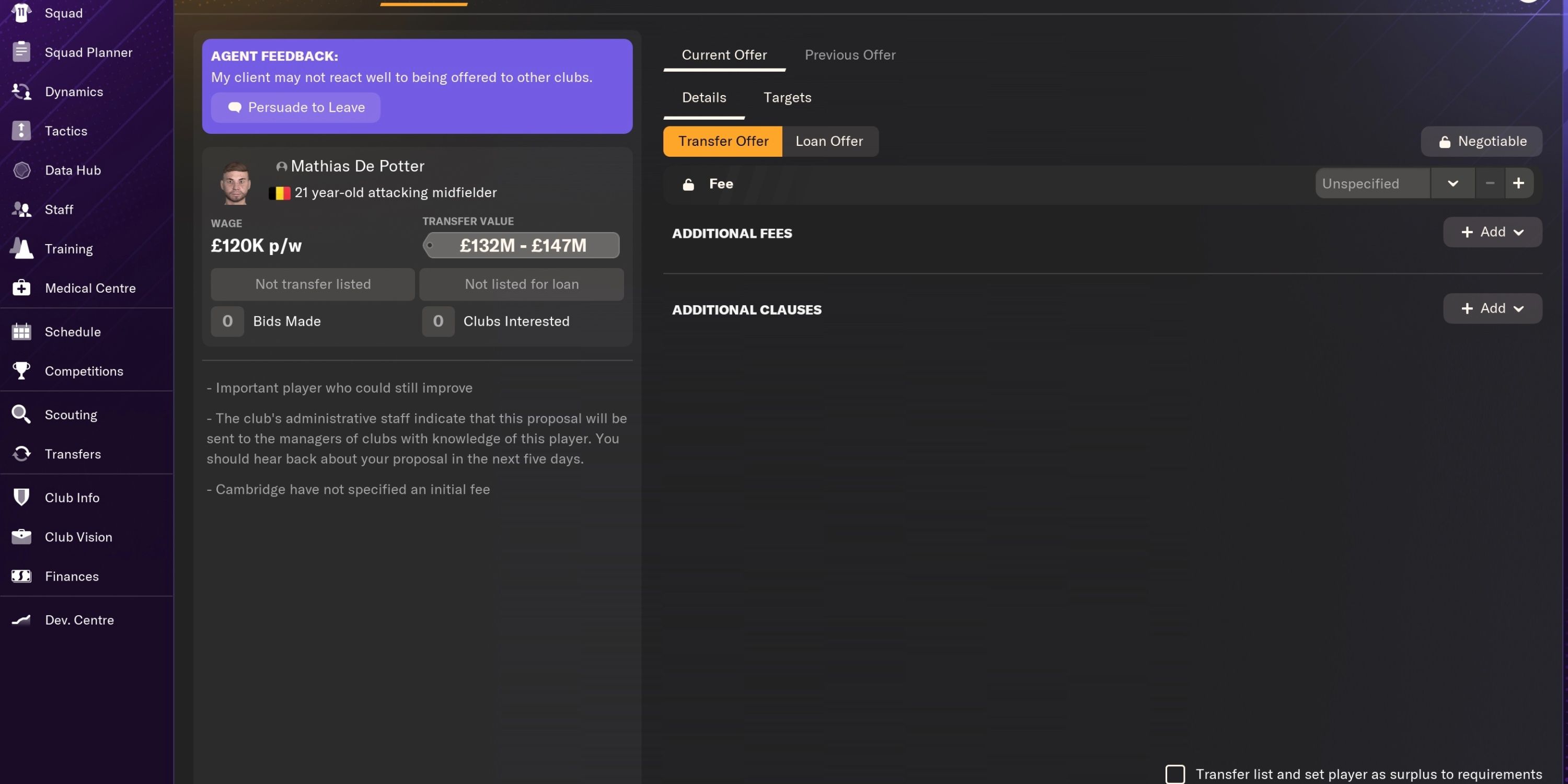Click the Persuade to Leave button
This screenshot has width=1568, height=784.
[295, 107]
